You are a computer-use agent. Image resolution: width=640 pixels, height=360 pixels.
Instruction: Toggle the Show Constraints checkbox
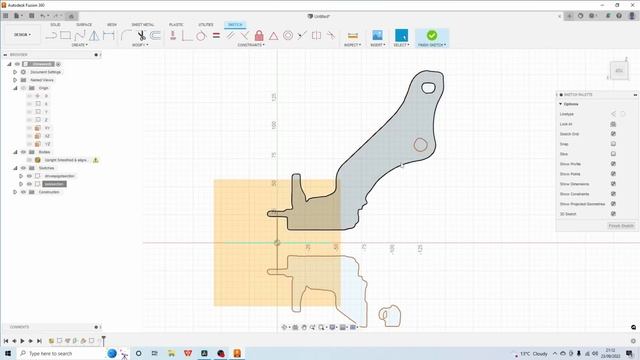[x=613, y=194]
